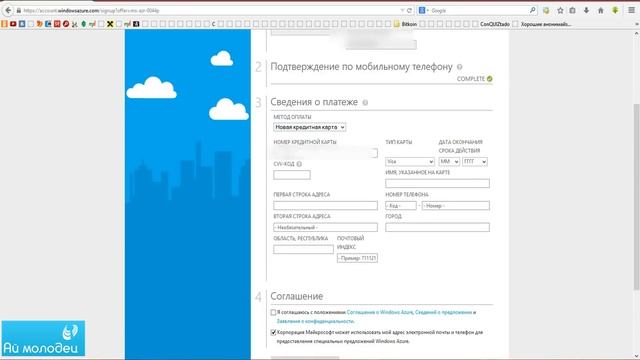This screenshot has width=640, height=360.
Task: Open the scissors bookmark icon
Action: click(x=75, y=24)
